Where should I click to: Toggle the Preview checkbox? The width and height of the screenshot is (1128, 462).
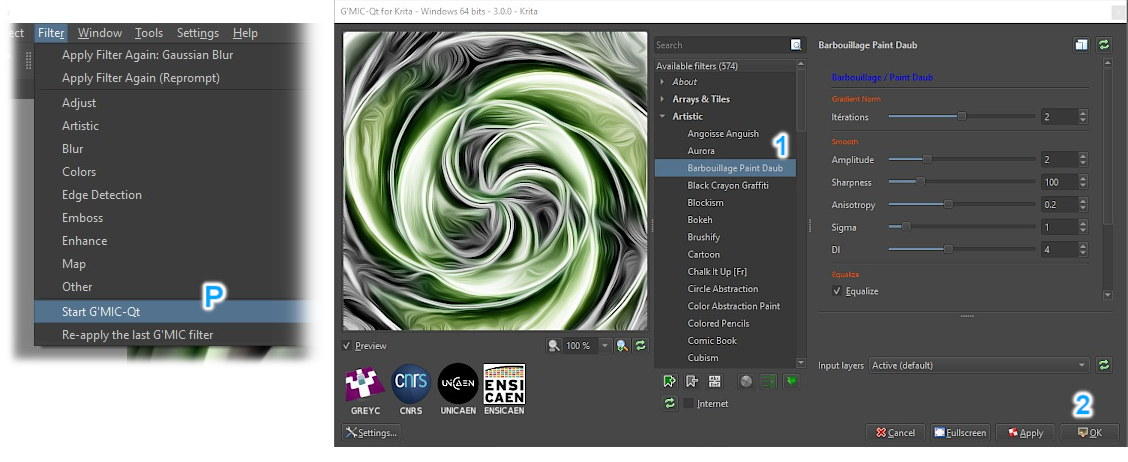pyautogui.click(x=347, y=346)
